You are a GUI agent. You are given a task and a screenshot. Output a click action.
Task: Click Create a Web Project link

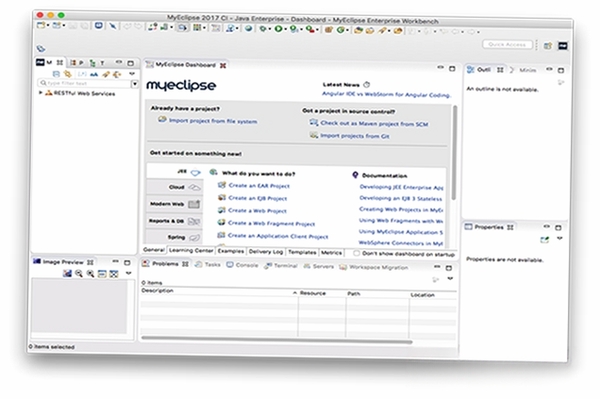coord(258,211)
